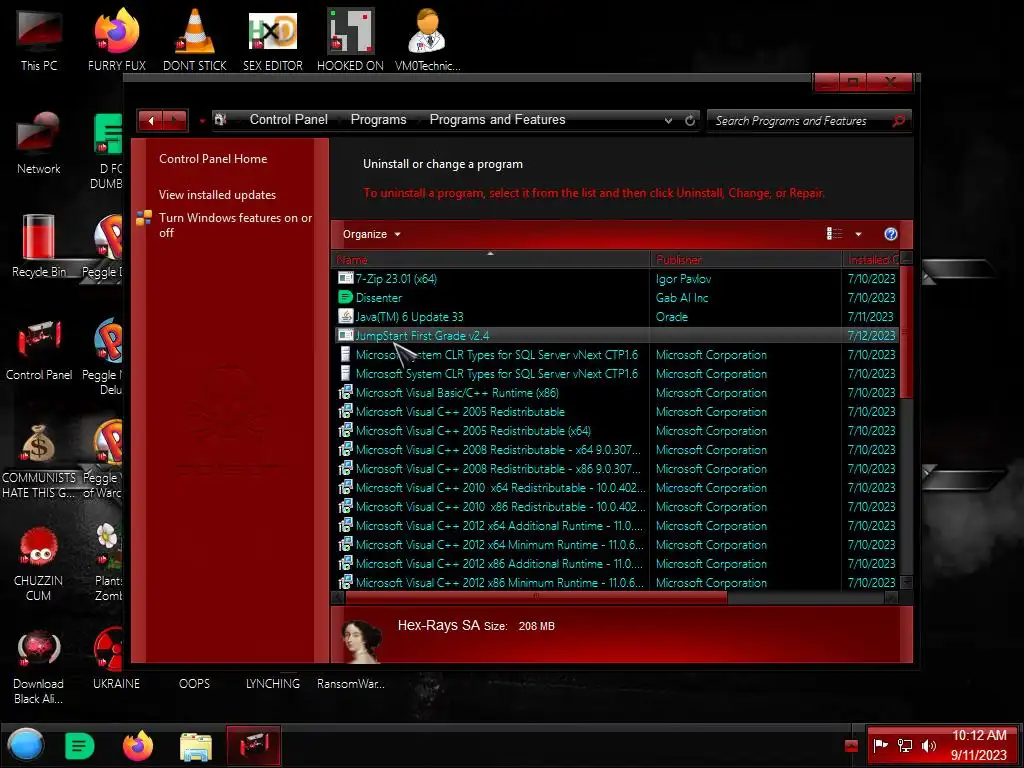Open the Download Black Ali desktop icon

(x=39, y=667)
